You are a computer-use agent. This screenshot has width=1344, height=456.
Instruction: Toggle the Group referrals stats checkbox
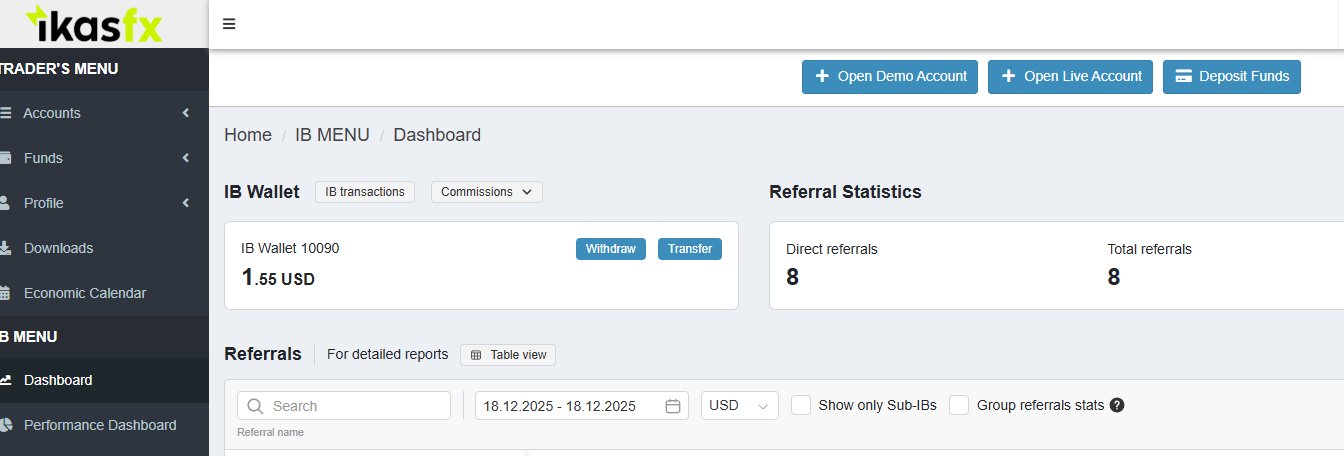coord(959,405)
